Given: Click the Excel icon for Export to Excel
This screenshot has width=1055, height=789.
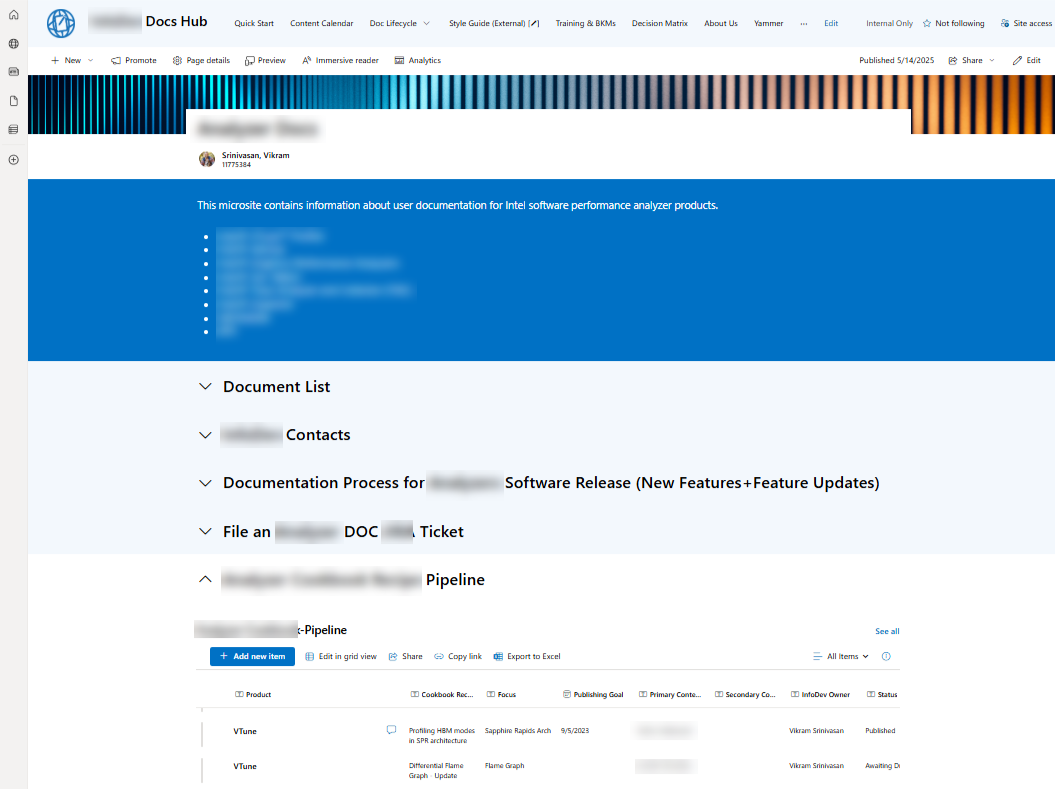Looking at the screenshot, I should point(498,656).
